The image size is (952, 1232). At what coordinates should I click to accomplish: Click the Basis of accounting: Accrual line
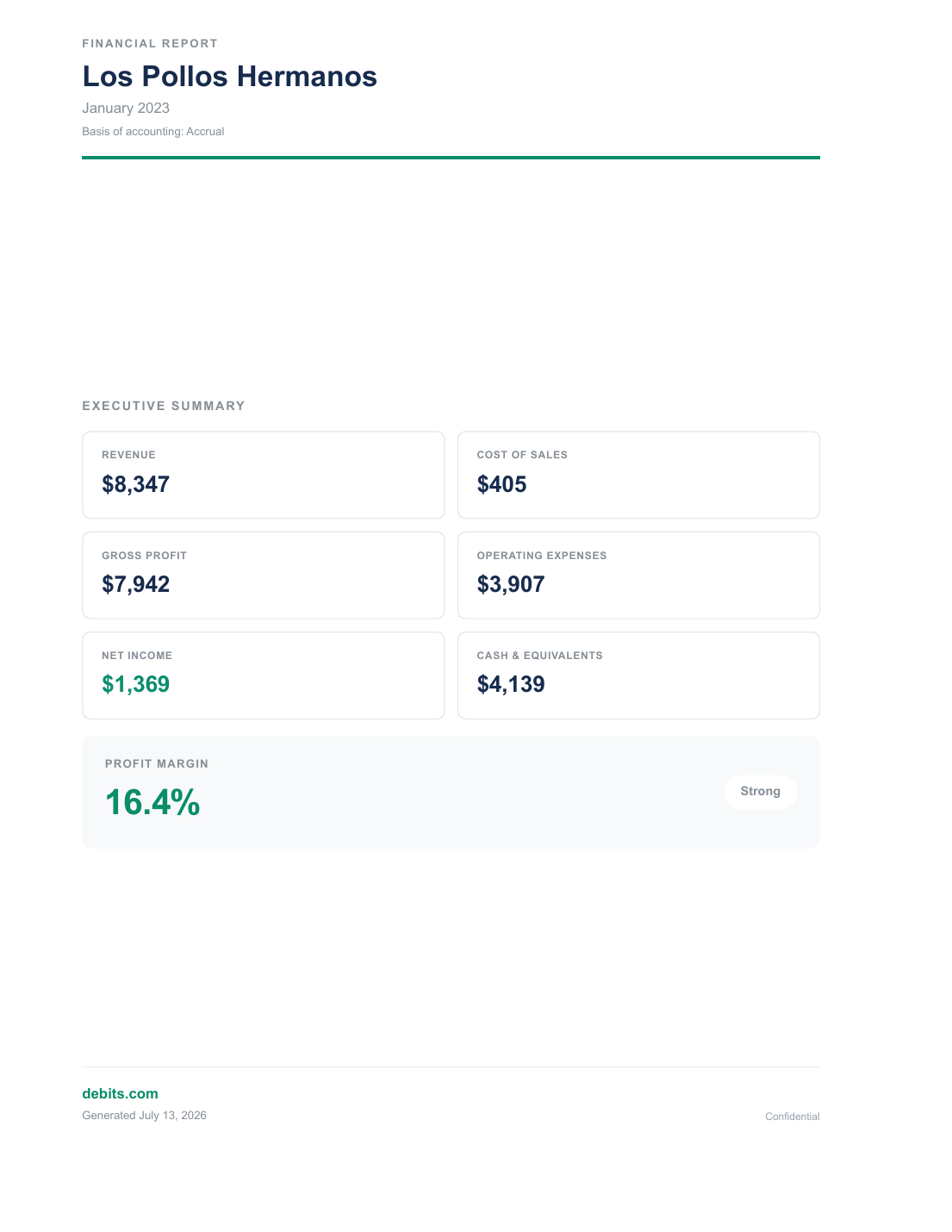153,132
